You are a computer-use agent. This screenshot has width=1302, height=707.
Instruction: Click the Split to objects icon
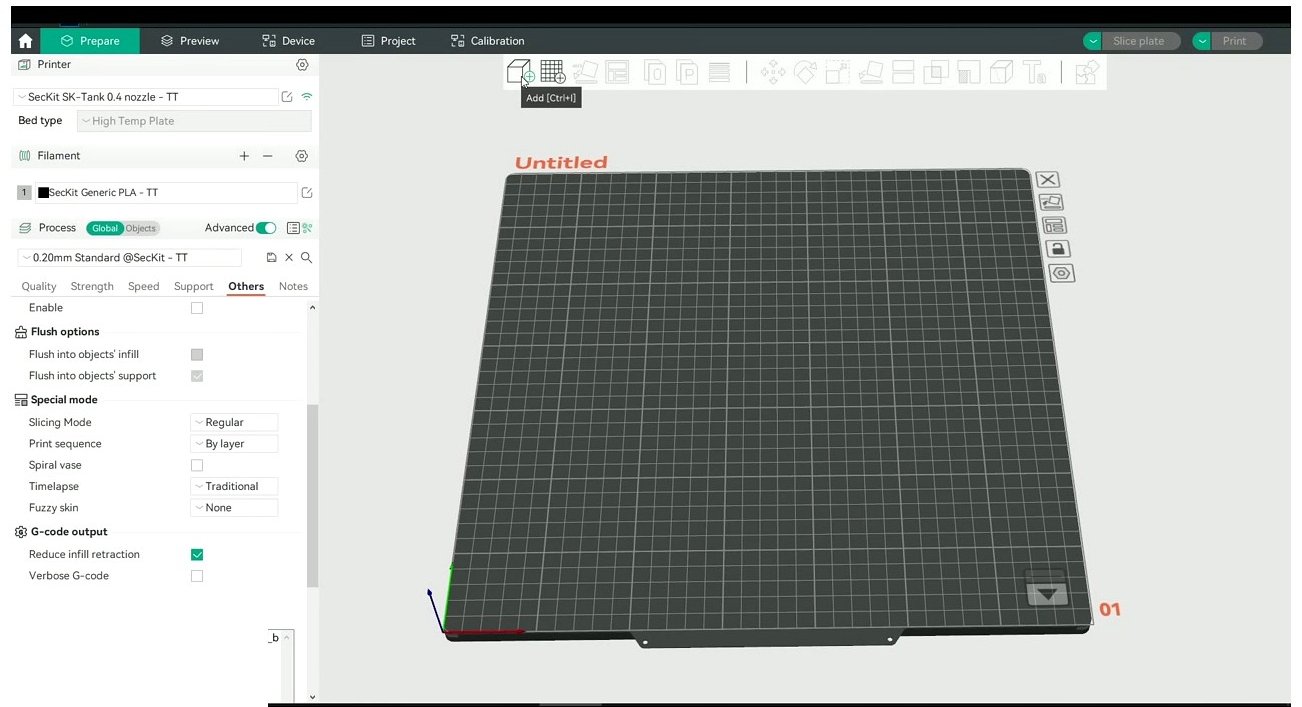point(655,72)
